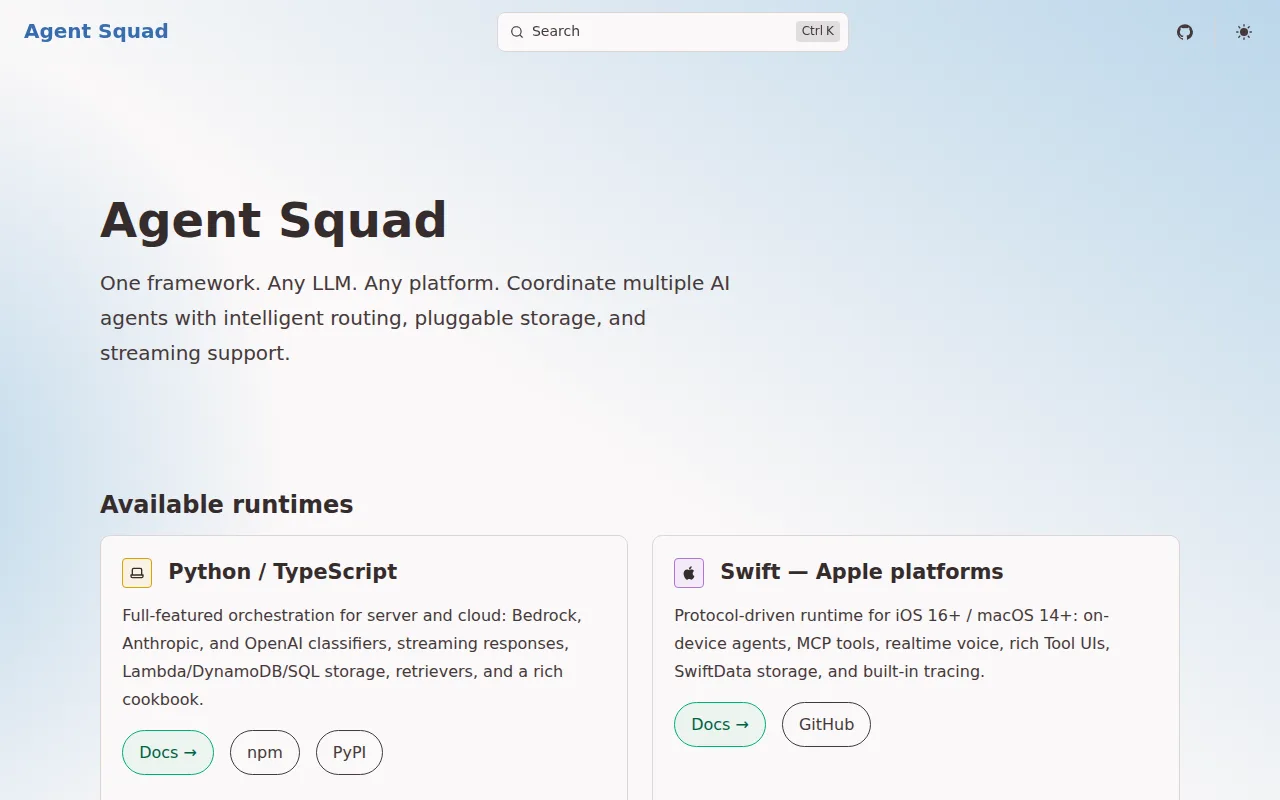Click the large Agent Squad hero title
Image resolution: width=1280 pixels, height=800 pixels.
point(273,220)
